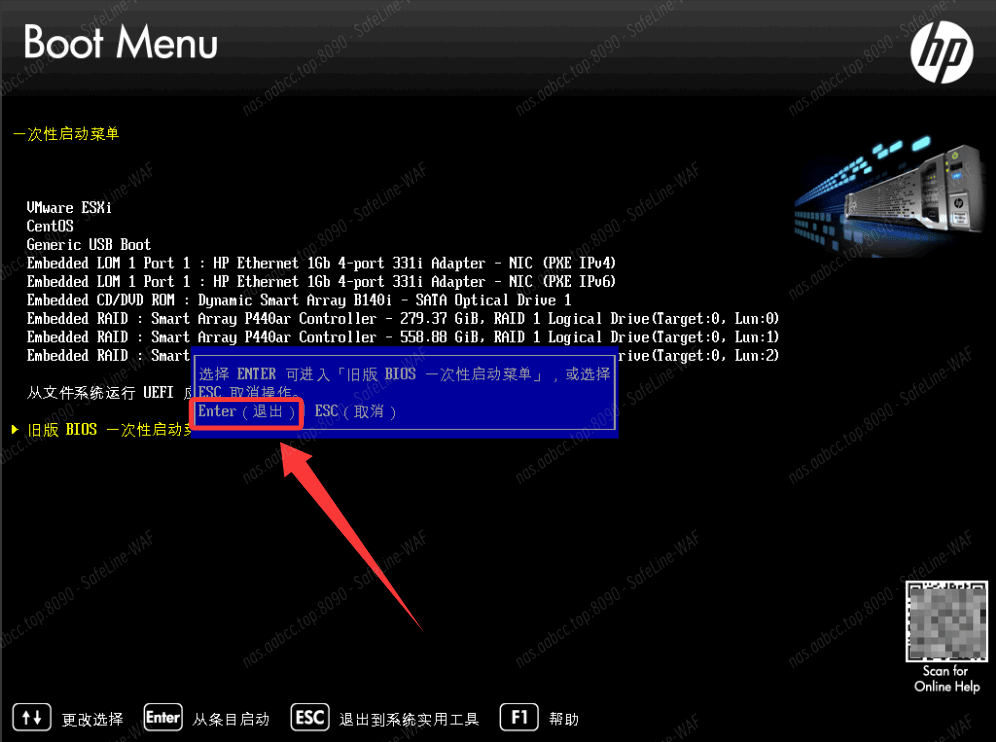
Task: Click the ESC key icon in footer
Action: click(310, 718)
